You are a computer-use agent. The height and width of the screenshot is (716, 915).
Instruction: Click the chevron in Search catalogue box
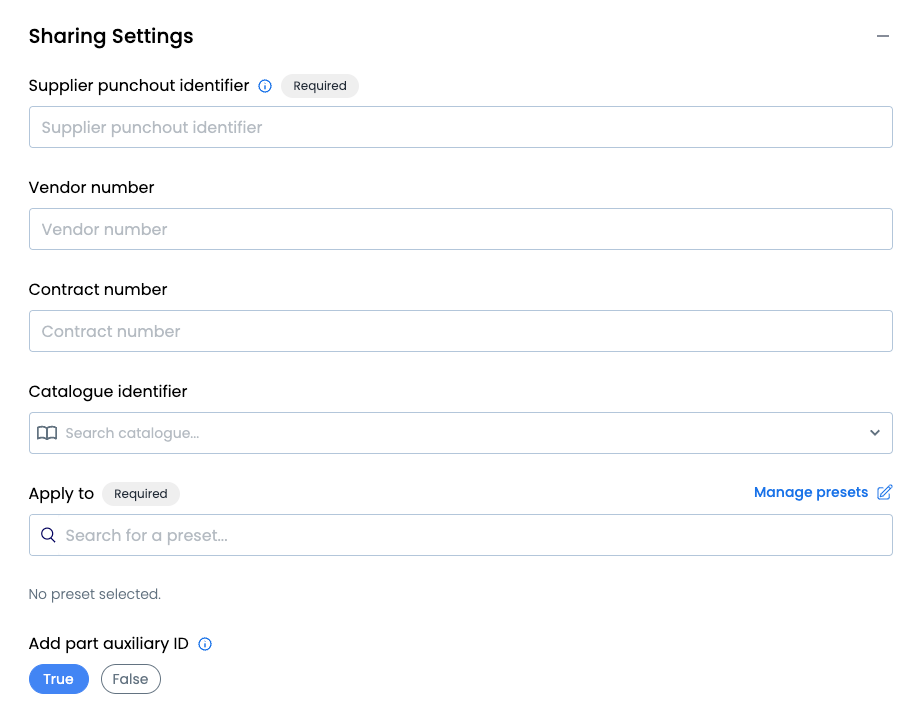coord(875,433)
